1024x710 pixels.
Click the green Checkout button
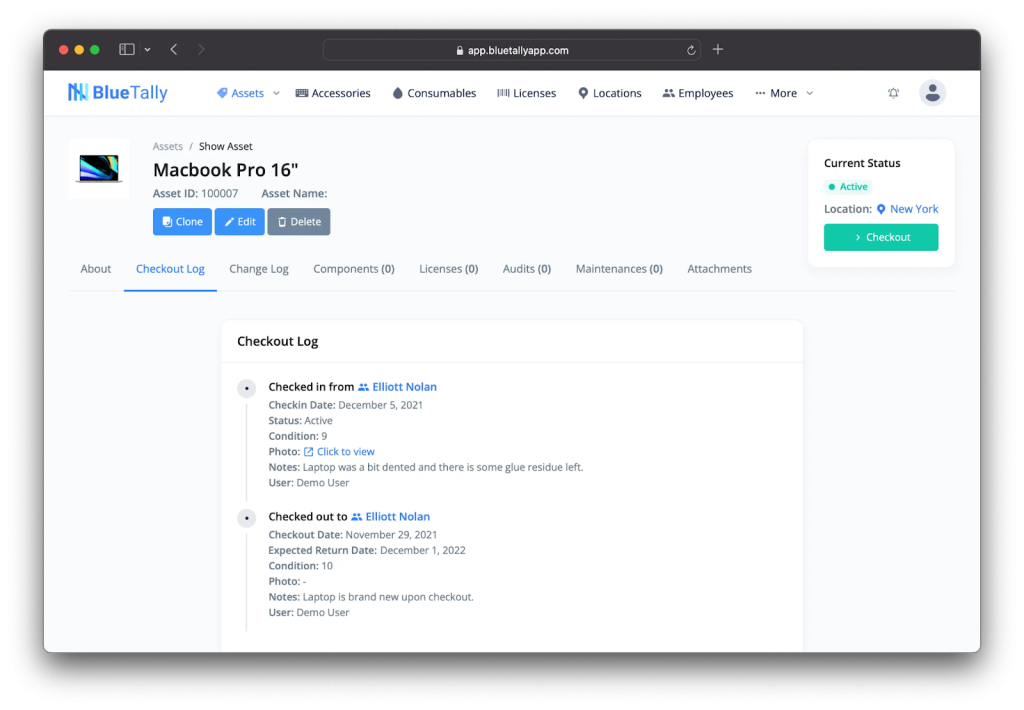point(880,238)
